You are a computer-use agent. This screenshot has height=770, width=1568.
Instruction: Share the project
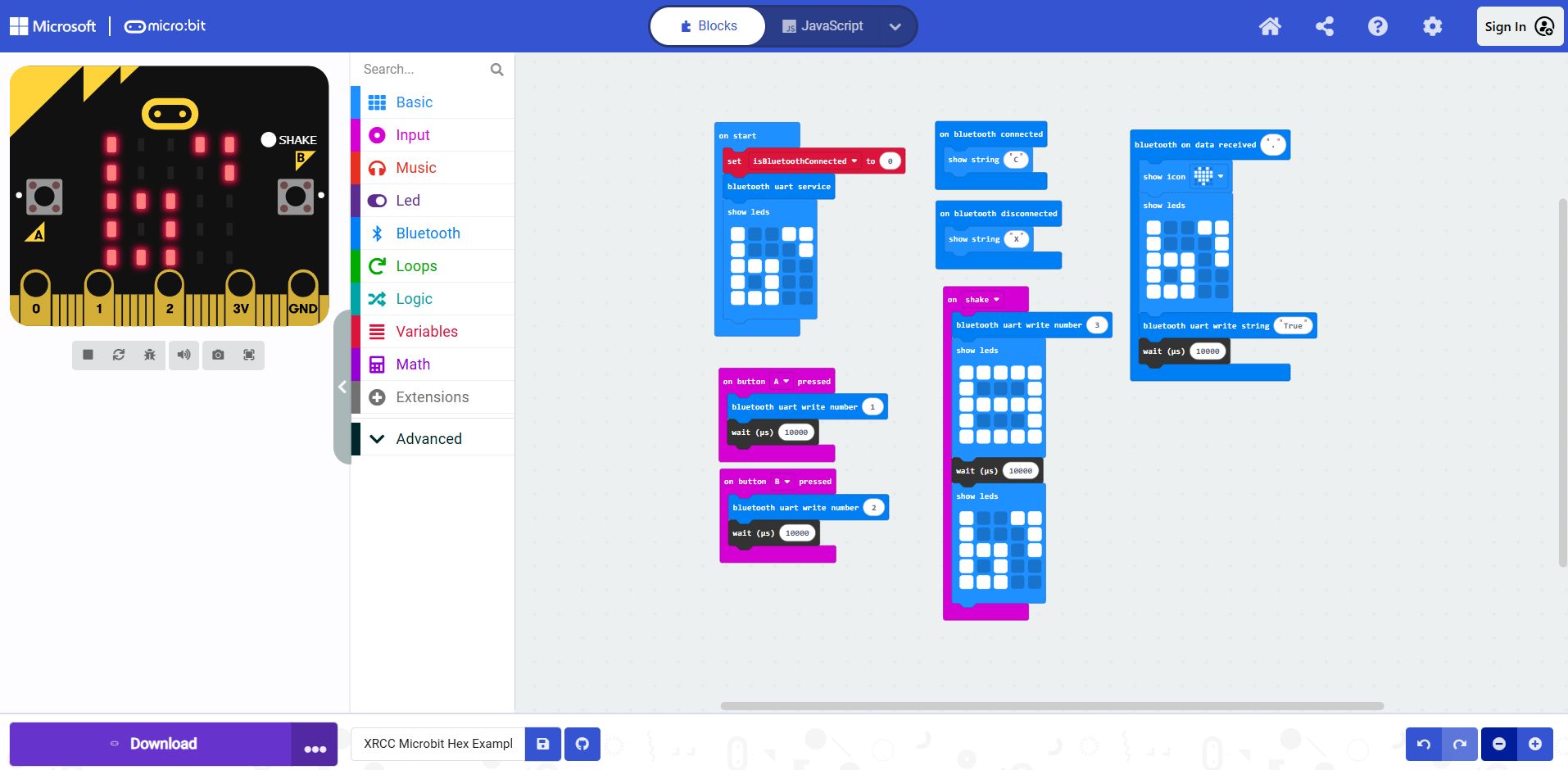click(1324, 26)
